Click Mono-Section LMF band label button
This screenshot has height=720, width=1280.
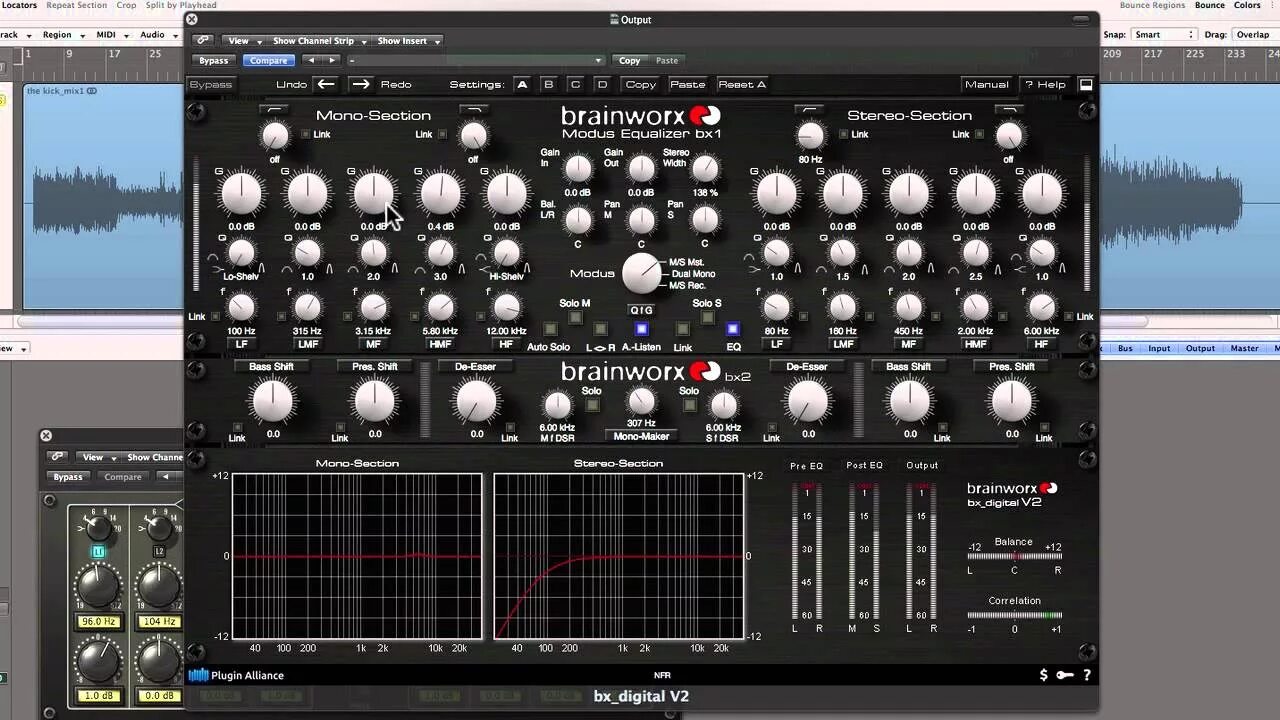coord(308,344)
